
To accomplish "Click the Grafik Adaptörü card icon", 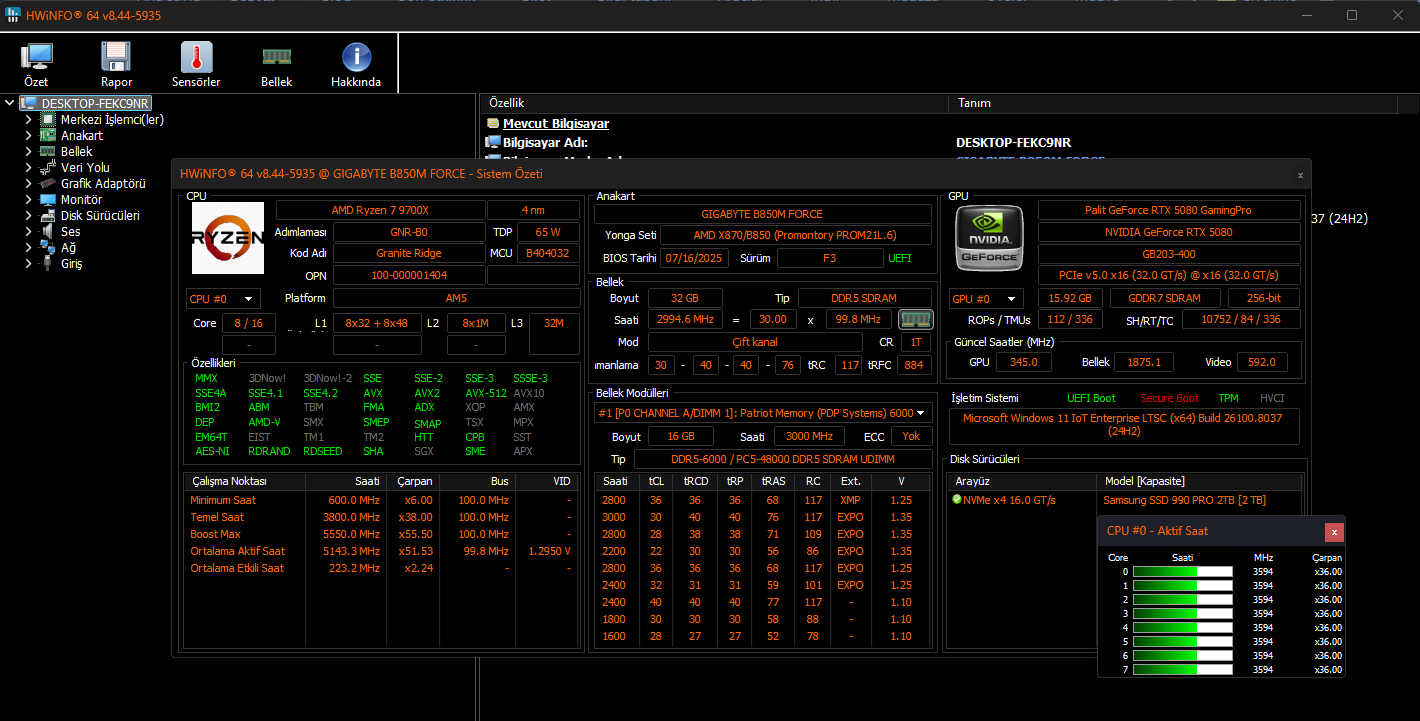I will coord(48,183).
